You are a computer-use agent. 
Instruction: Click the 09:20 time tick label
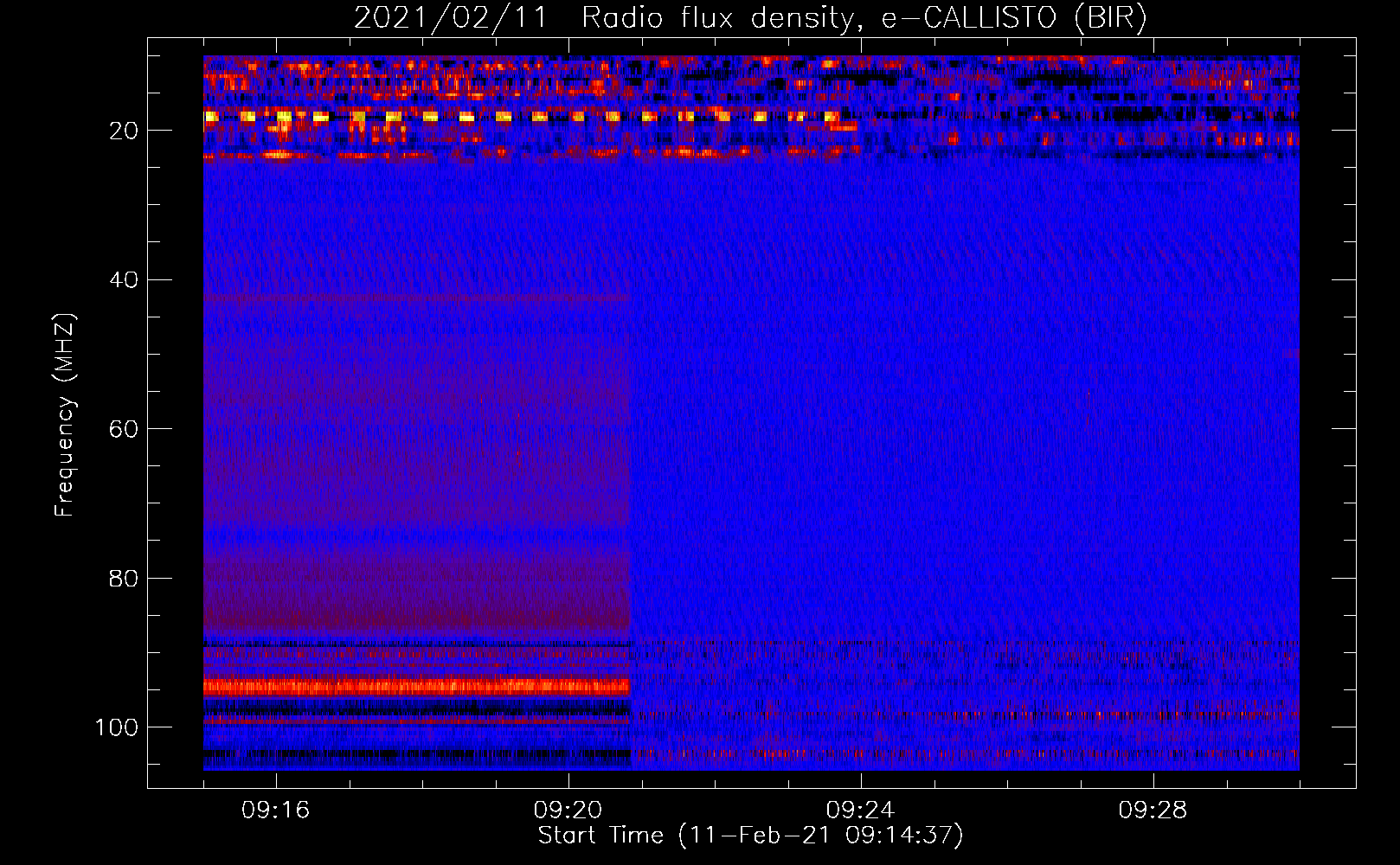568,810
